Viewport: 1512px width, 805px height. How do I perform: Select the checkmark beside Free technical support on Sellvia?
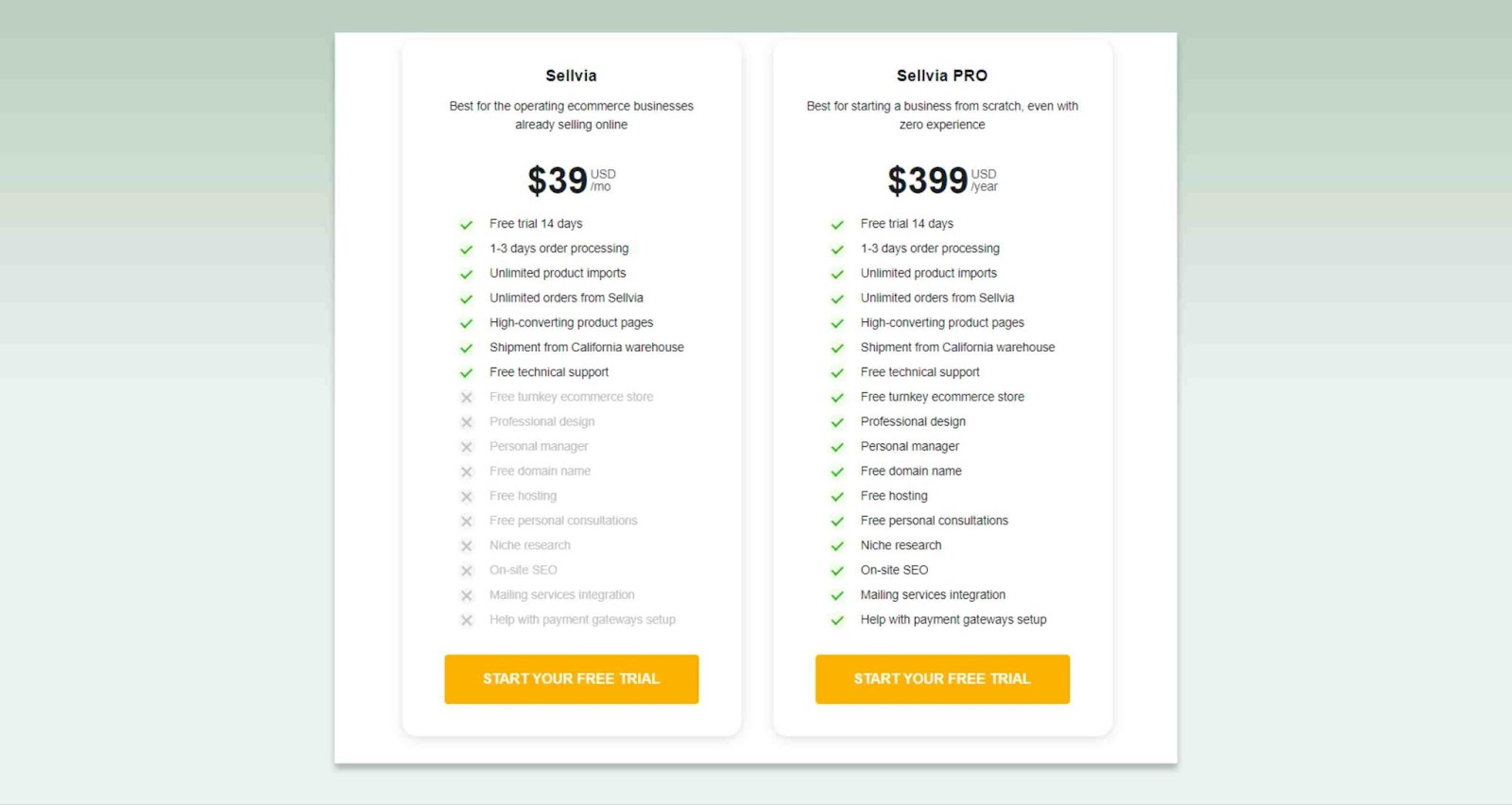[x=466, y=372]
